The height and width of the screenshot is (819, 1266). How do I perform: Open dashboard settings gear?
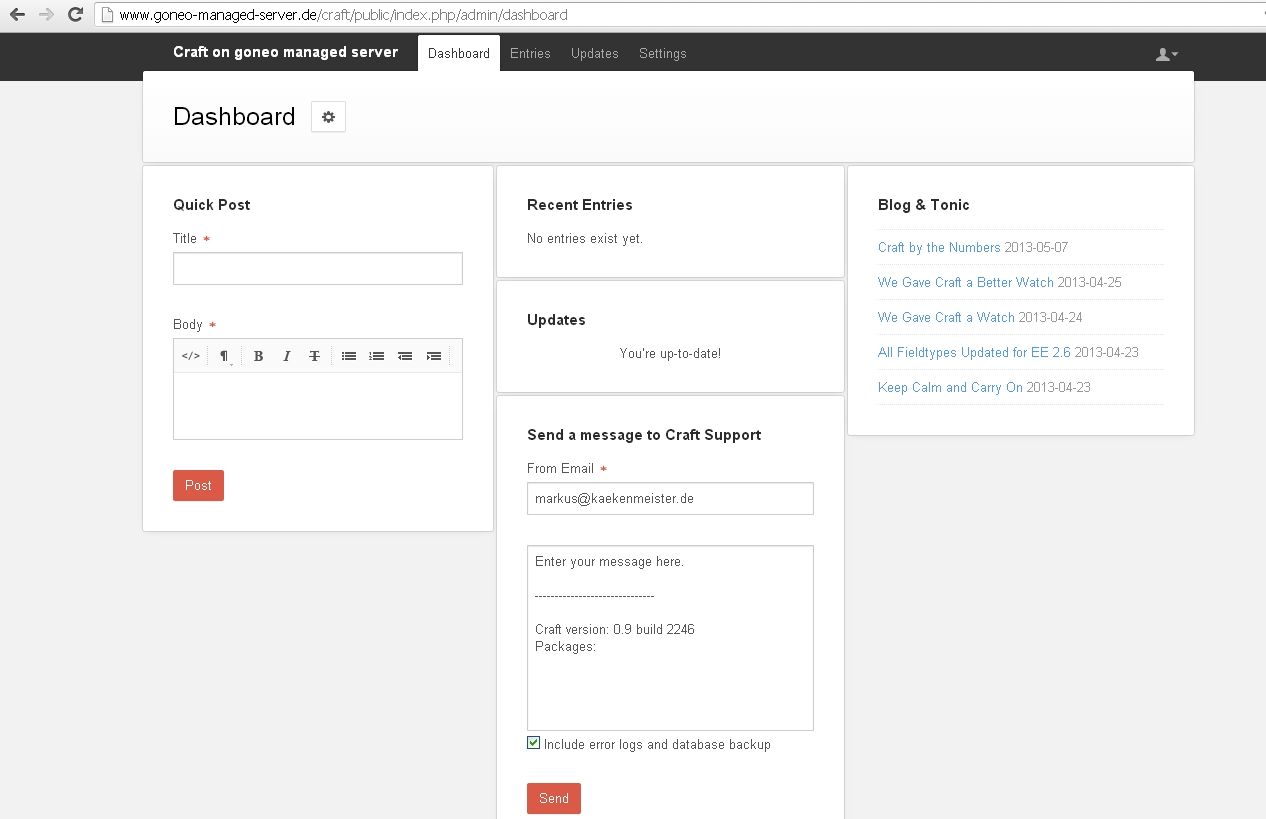point(328,117)
